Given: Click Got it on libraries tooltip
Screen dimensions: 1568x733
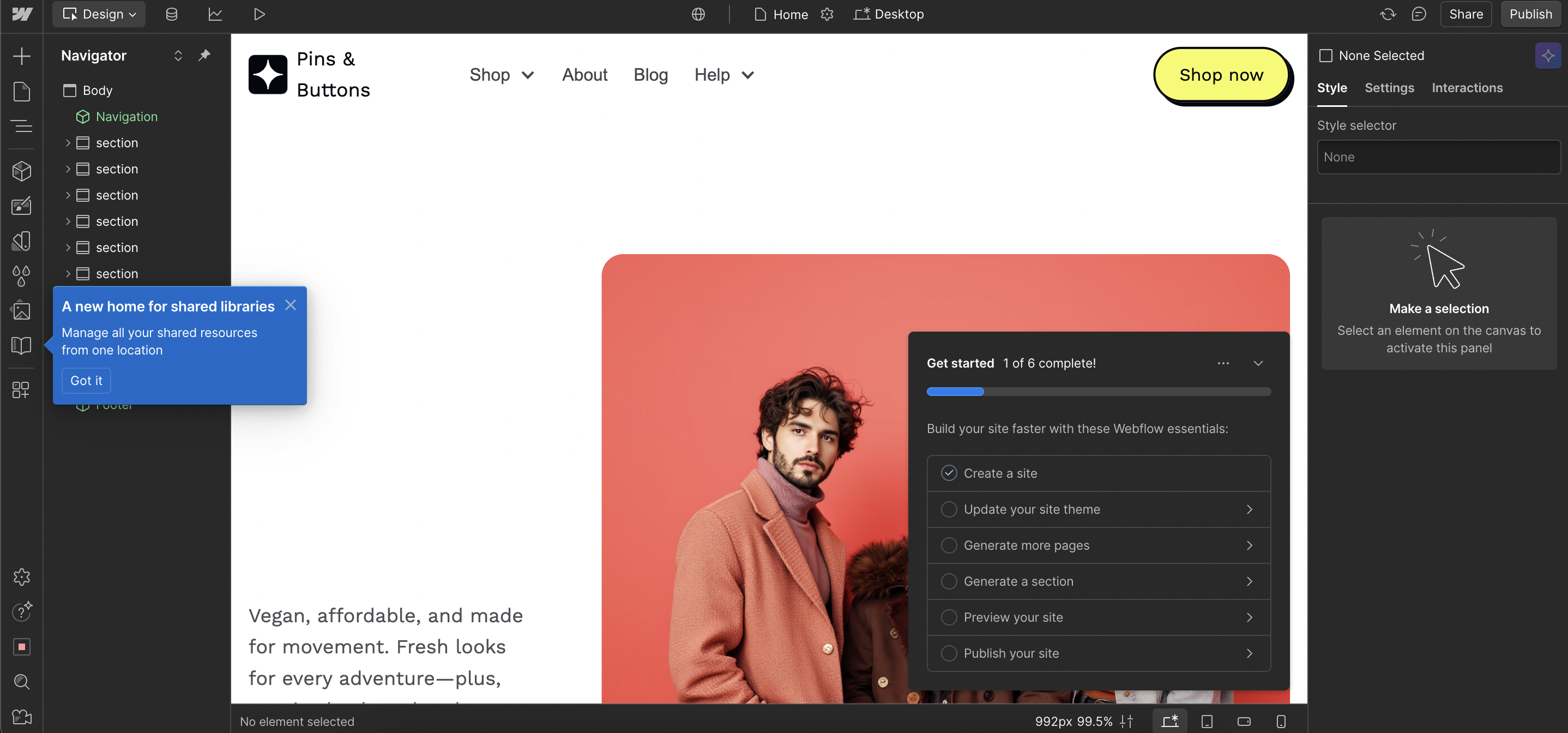Looking at the screenshot, I should coord(86,381).
